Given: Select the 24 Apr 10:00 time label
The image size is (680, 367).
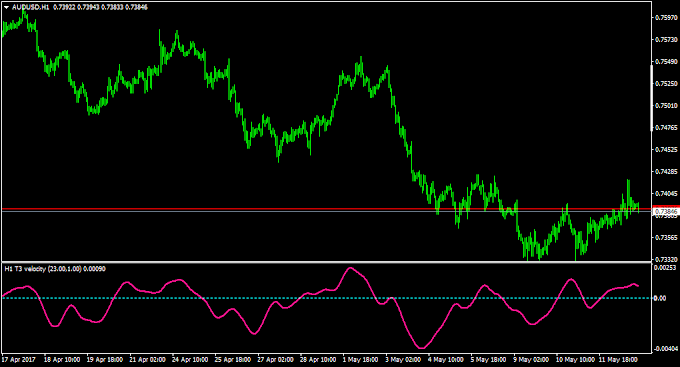Looking at the screenshot, I should pos(190,360).
